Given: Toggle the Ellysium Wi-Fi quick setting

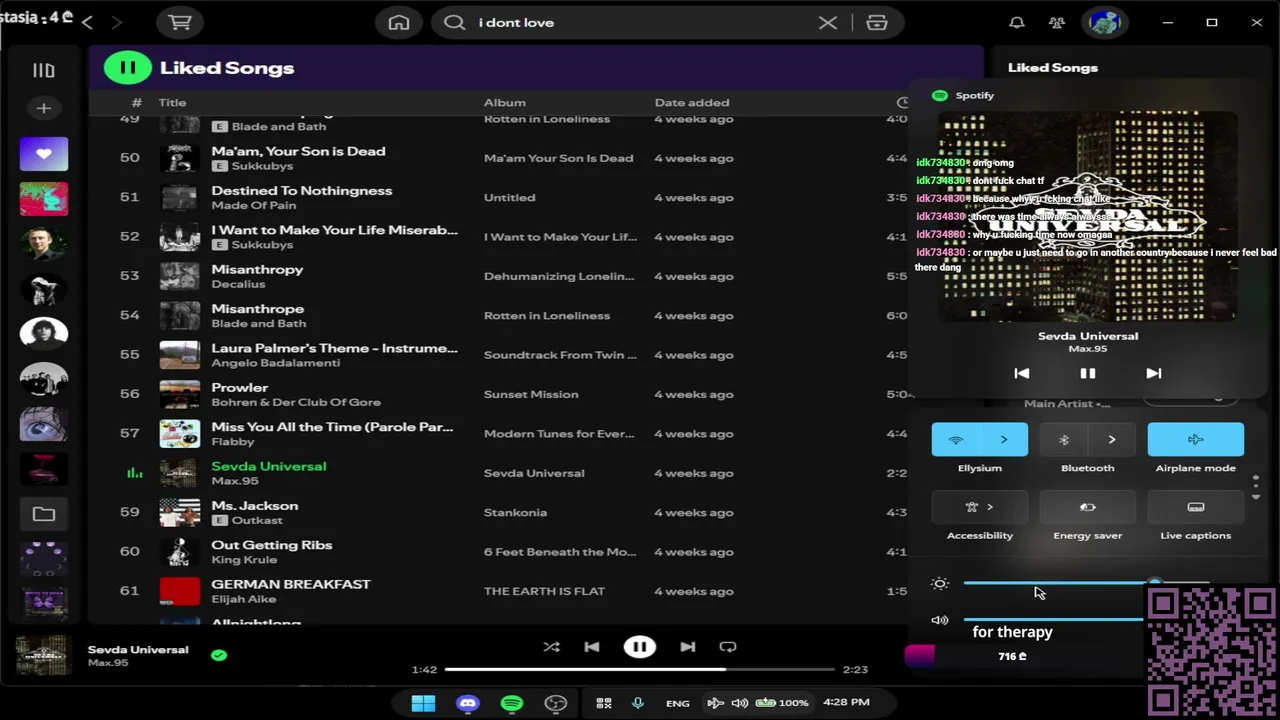Looking at the screenshot, I should 955,440.
